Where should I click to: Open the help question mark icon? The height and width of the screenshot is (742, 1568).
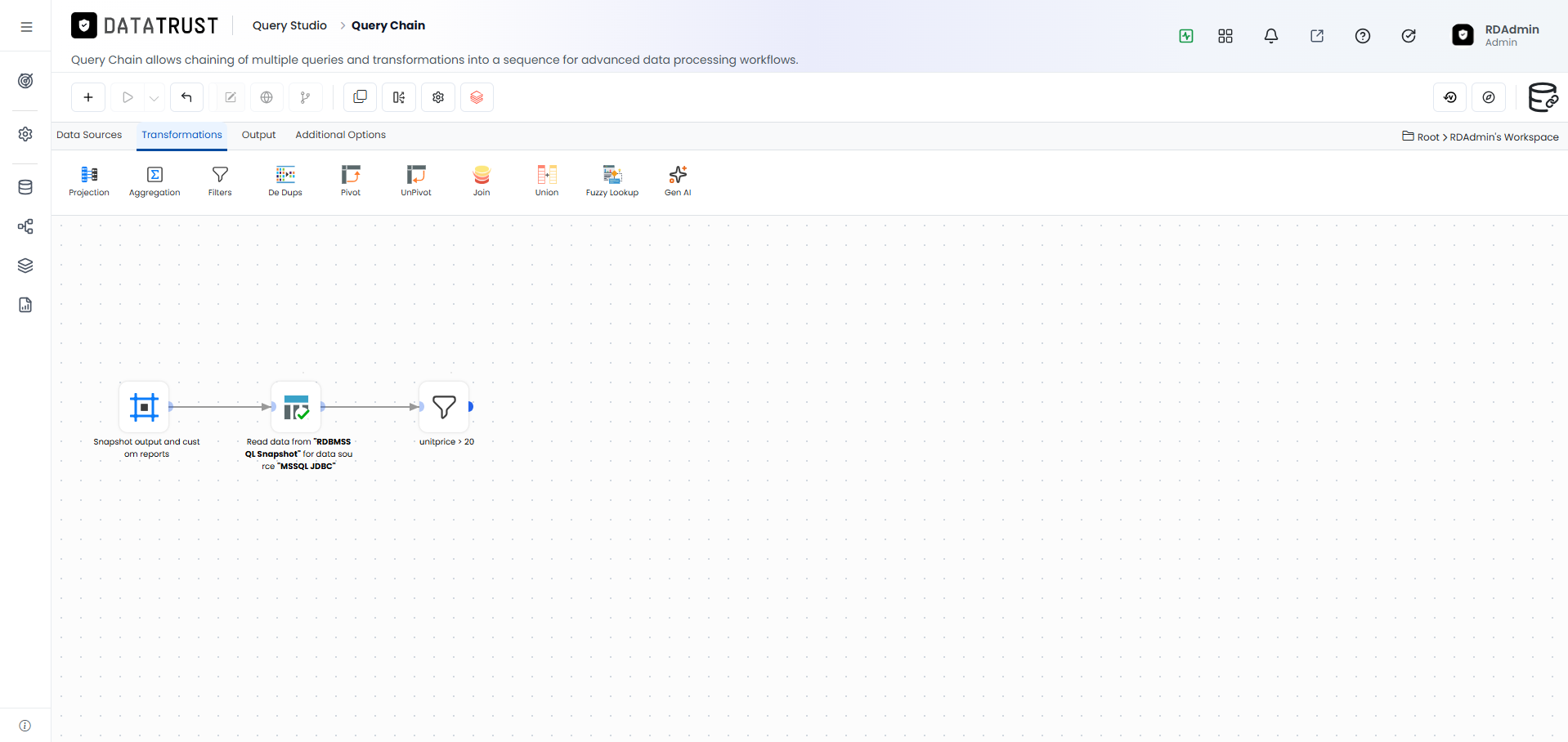pyautogui.click(x=1363, y=36)
